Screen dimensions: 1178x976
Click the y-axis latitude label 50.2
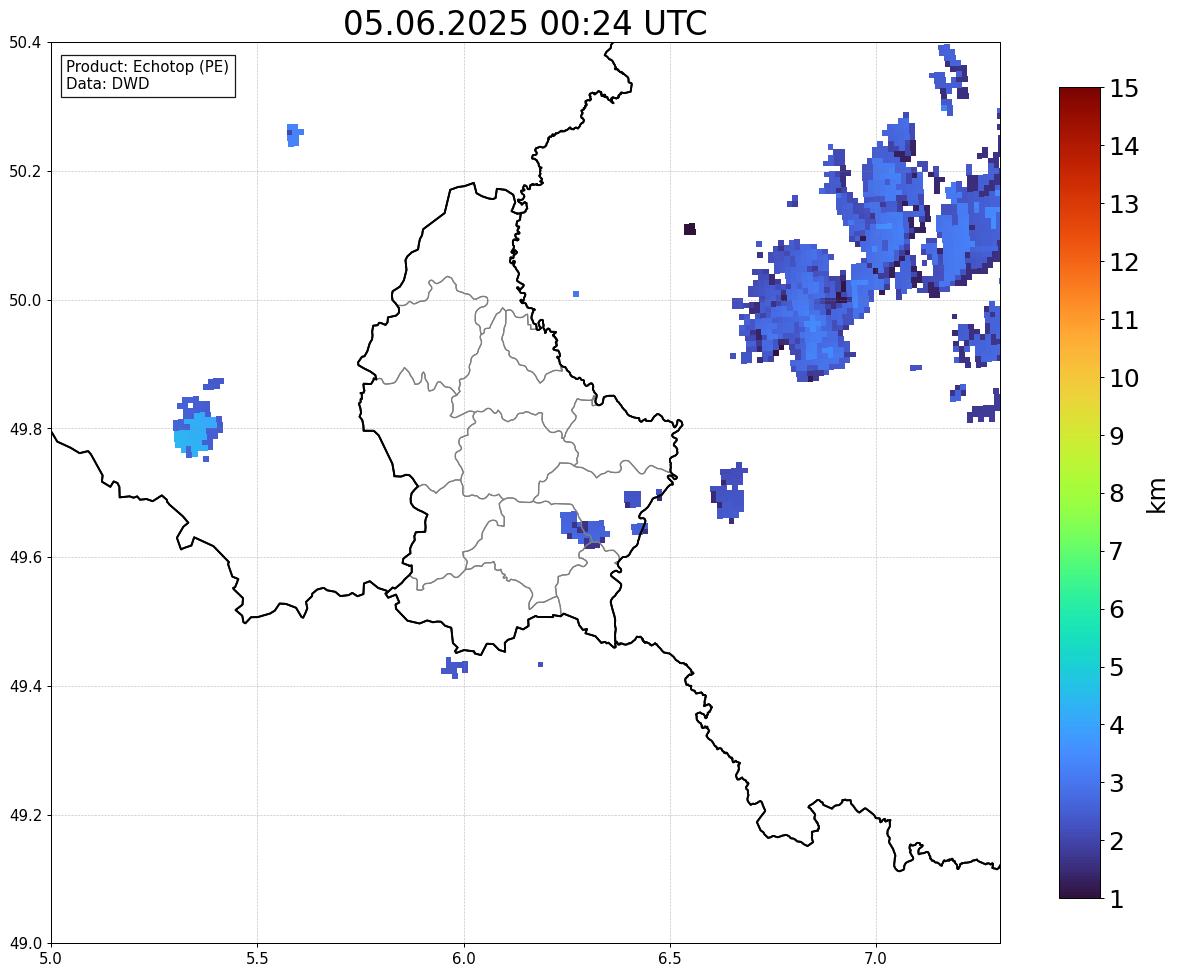click(24, 171)
